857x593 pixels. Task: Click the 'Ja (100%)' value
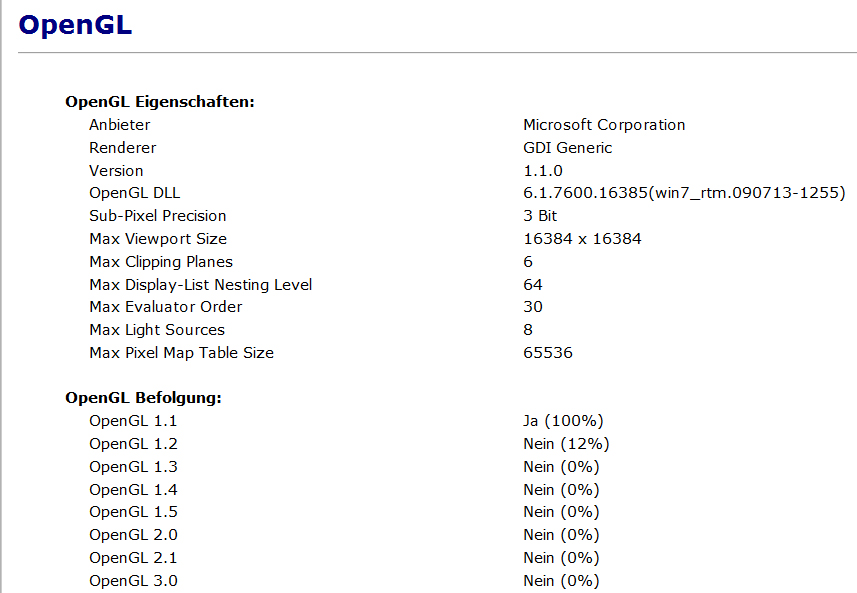point(563,421)
